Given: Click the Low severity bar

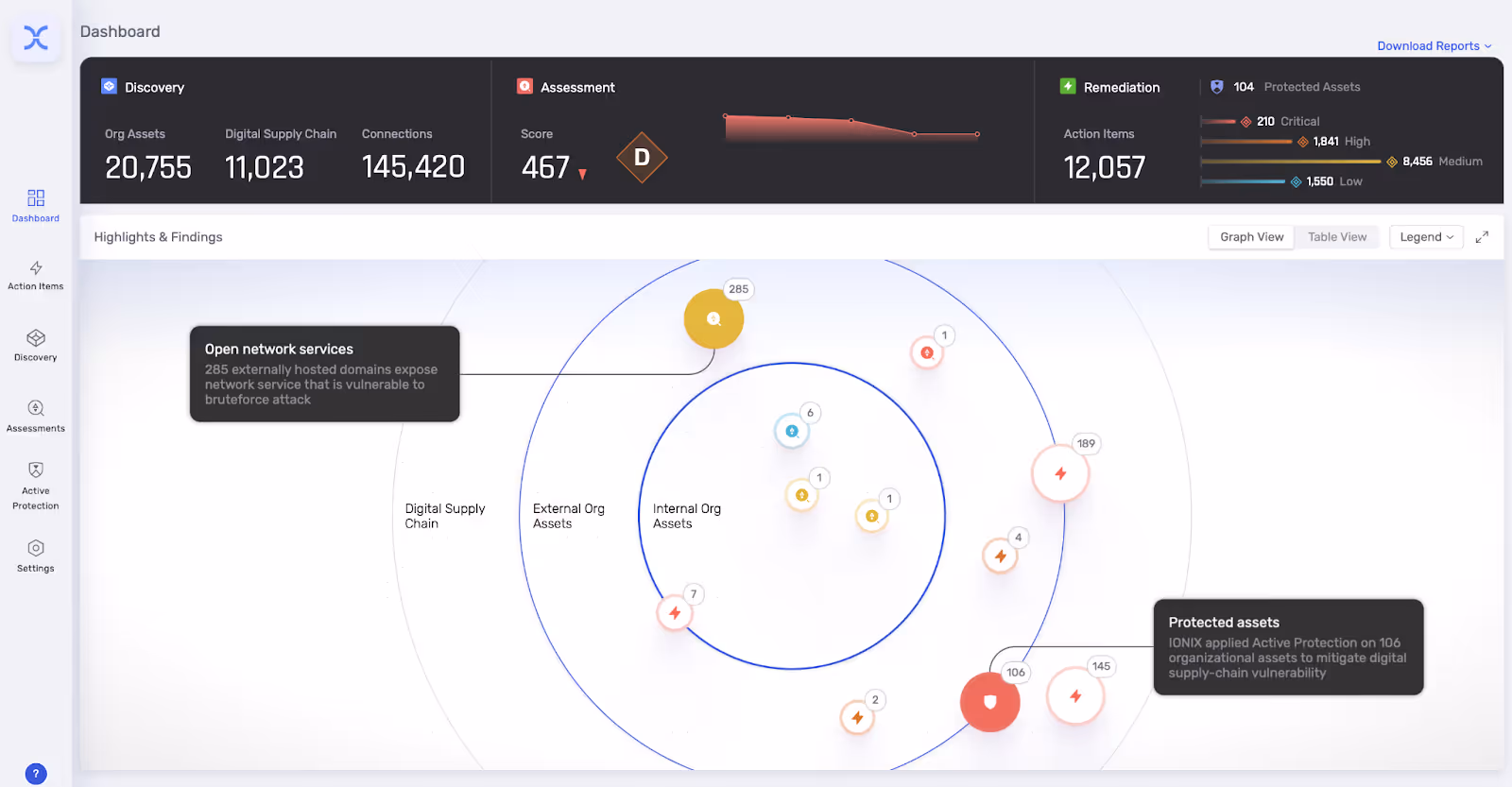Looking at the screenshot, I should pos(1243,181).
